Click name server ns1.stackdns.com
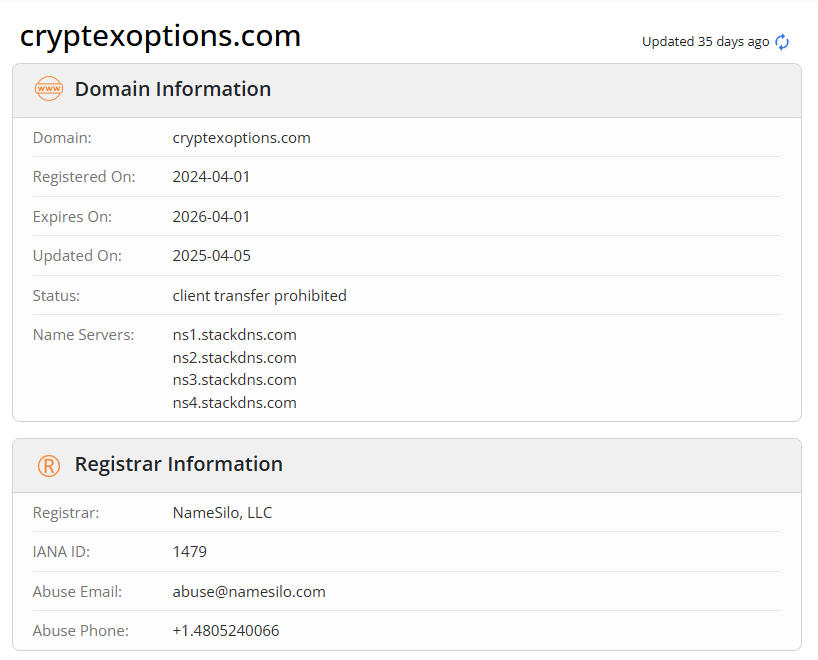 tap(234, 335)
